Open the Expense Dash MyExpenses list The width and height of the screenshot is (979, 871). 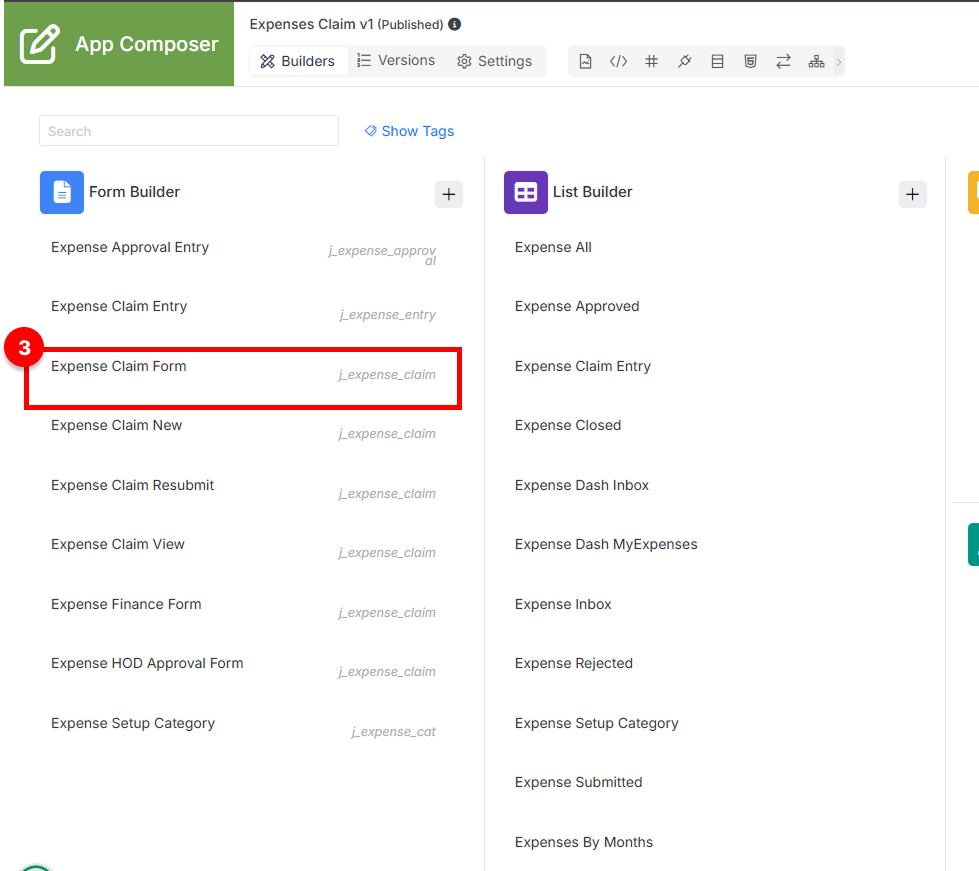(x=606, y=544)
